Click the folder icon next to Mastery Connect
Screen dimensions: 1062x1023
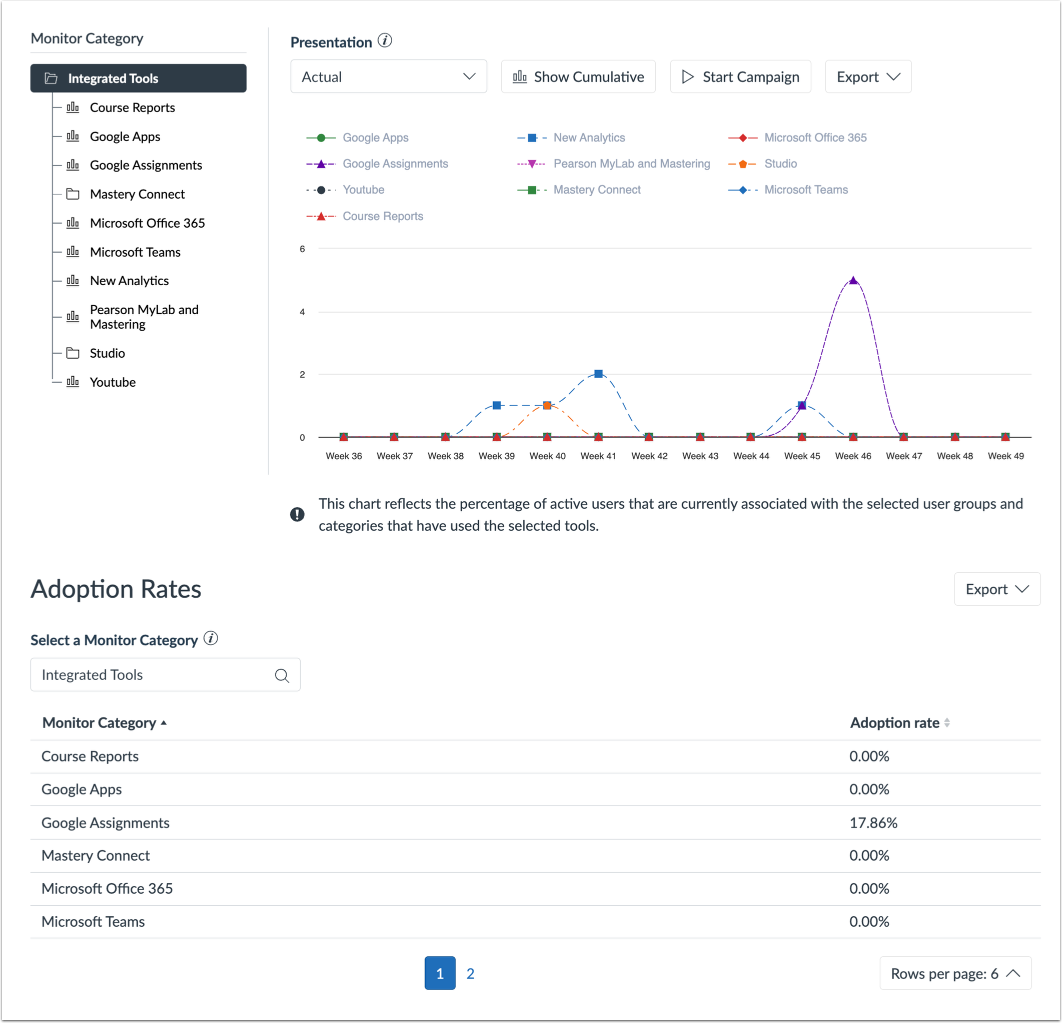pyautogui.click(x=71, y=194)
